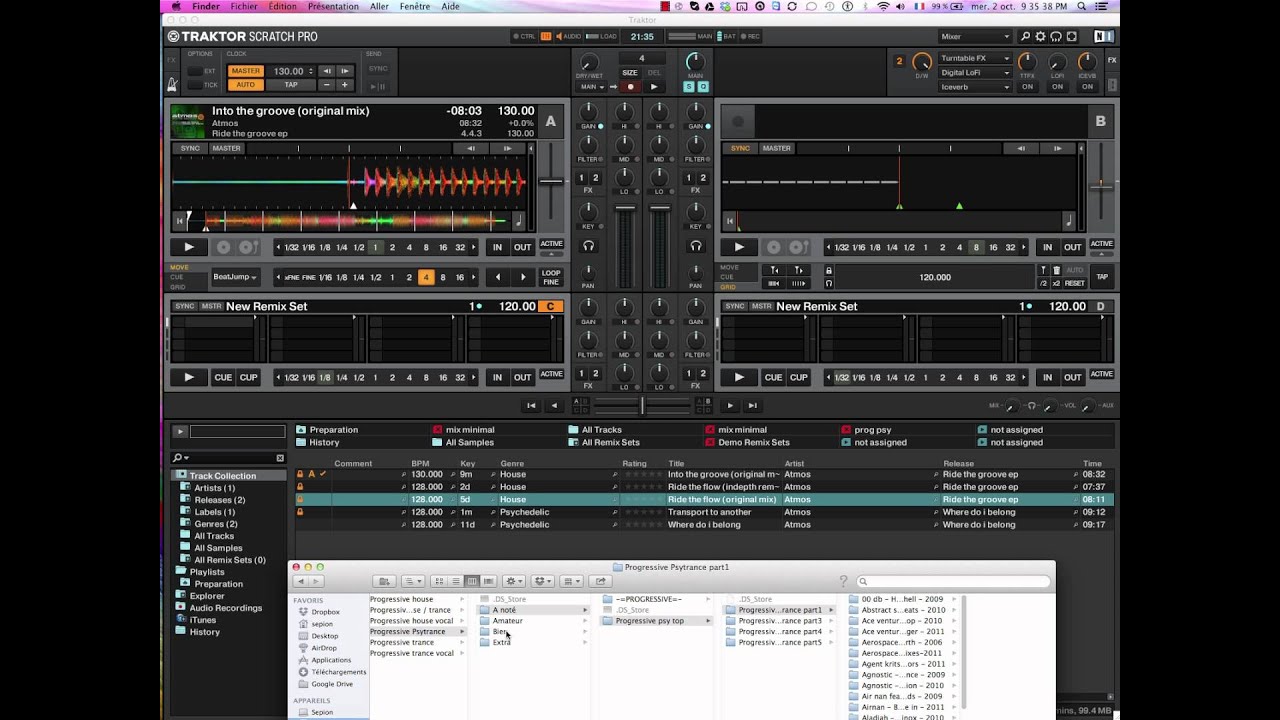This screenshot has height=720, width=1280.
Task: Adjust Deck A tempo fader
Action: [551, 181]
